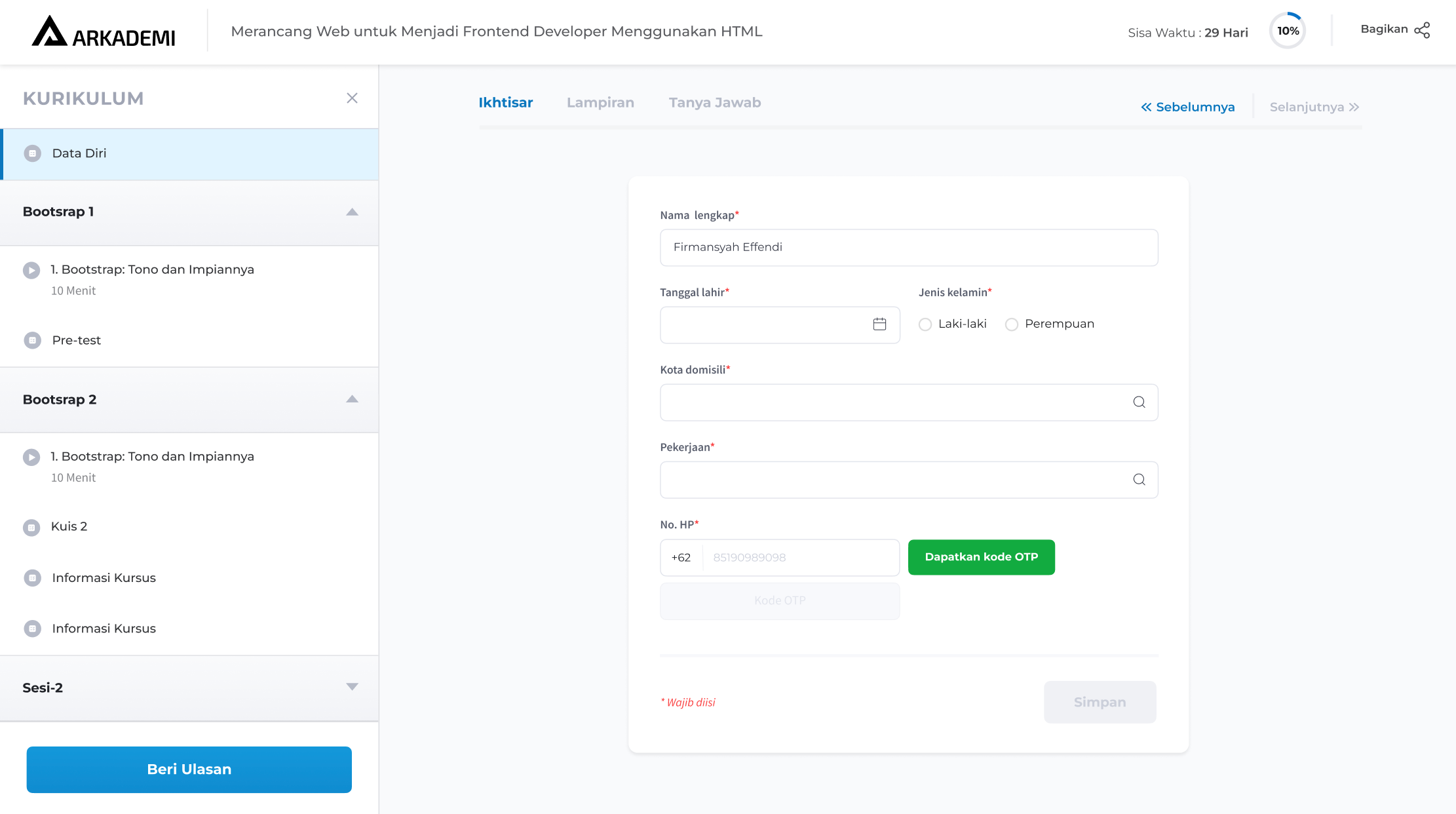Click the share icon next to Bagikan

tap(1422, 30)
